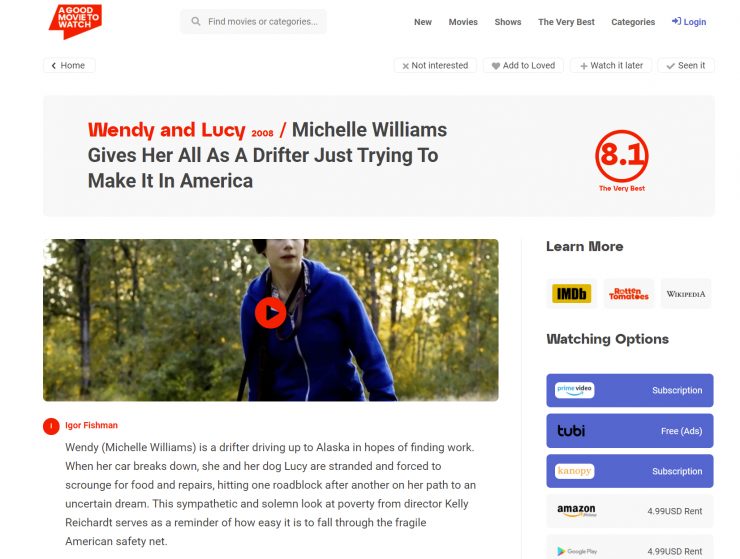Viewport: 740px width, 559px height.
Task: Go back Home with chevron button
Action: pyautogui.click(x=69, y=66)
